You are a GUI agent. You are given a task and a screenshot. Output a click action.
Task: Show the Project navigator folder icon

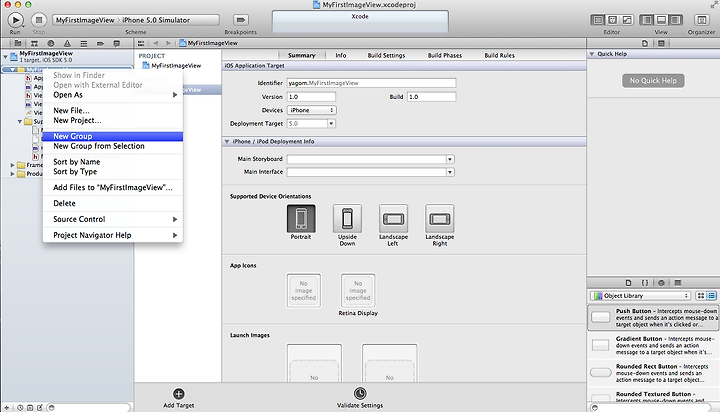[x=18, y=43]
